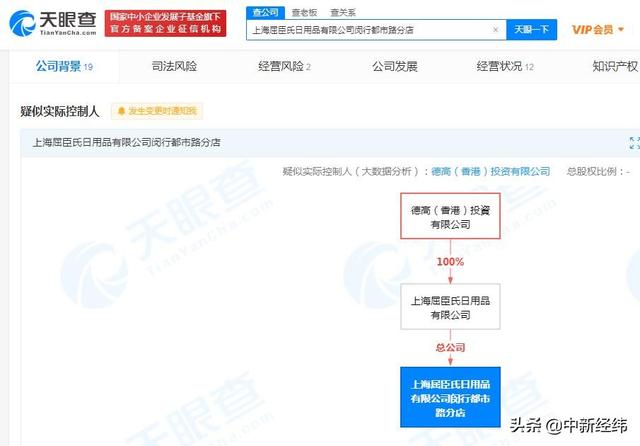Screen dimensions: 640x446
Task: Select the 上海屈臣氏日用品有限公司 chart node
Action: (x=450, y=307)
